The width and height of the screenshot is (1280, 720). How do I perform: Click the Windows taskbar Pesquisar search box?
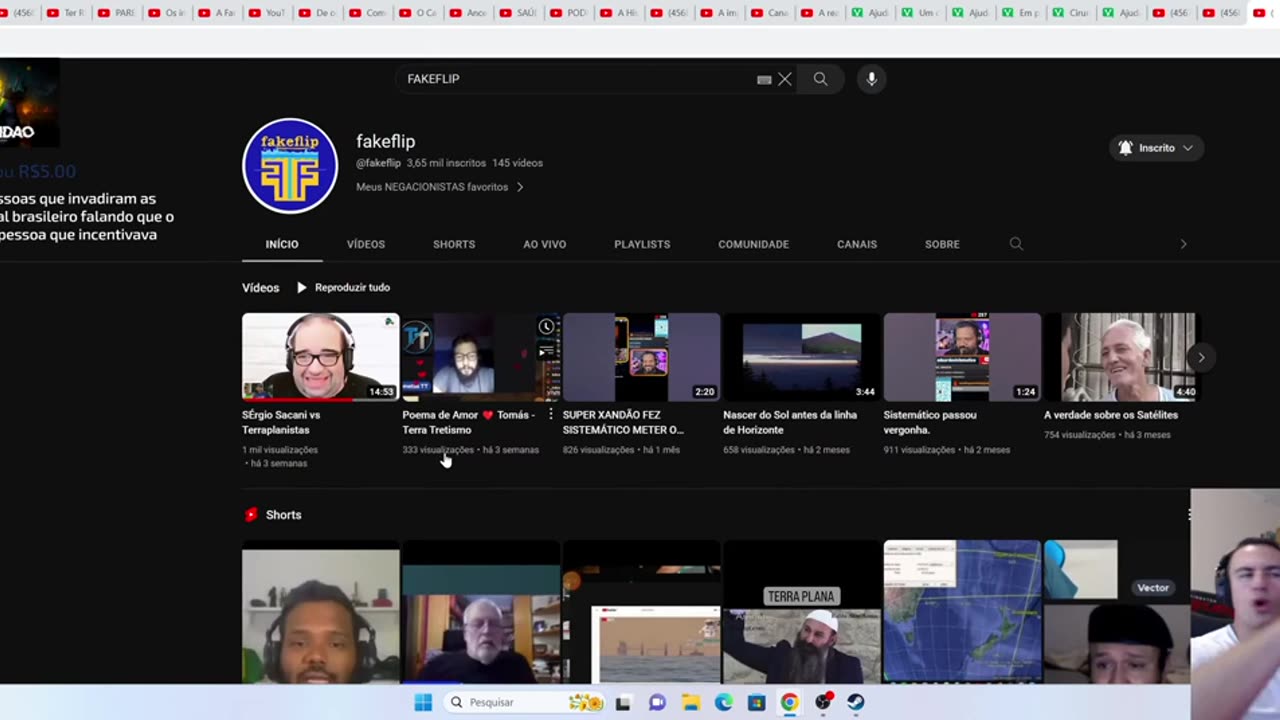[x=523, y=703]
